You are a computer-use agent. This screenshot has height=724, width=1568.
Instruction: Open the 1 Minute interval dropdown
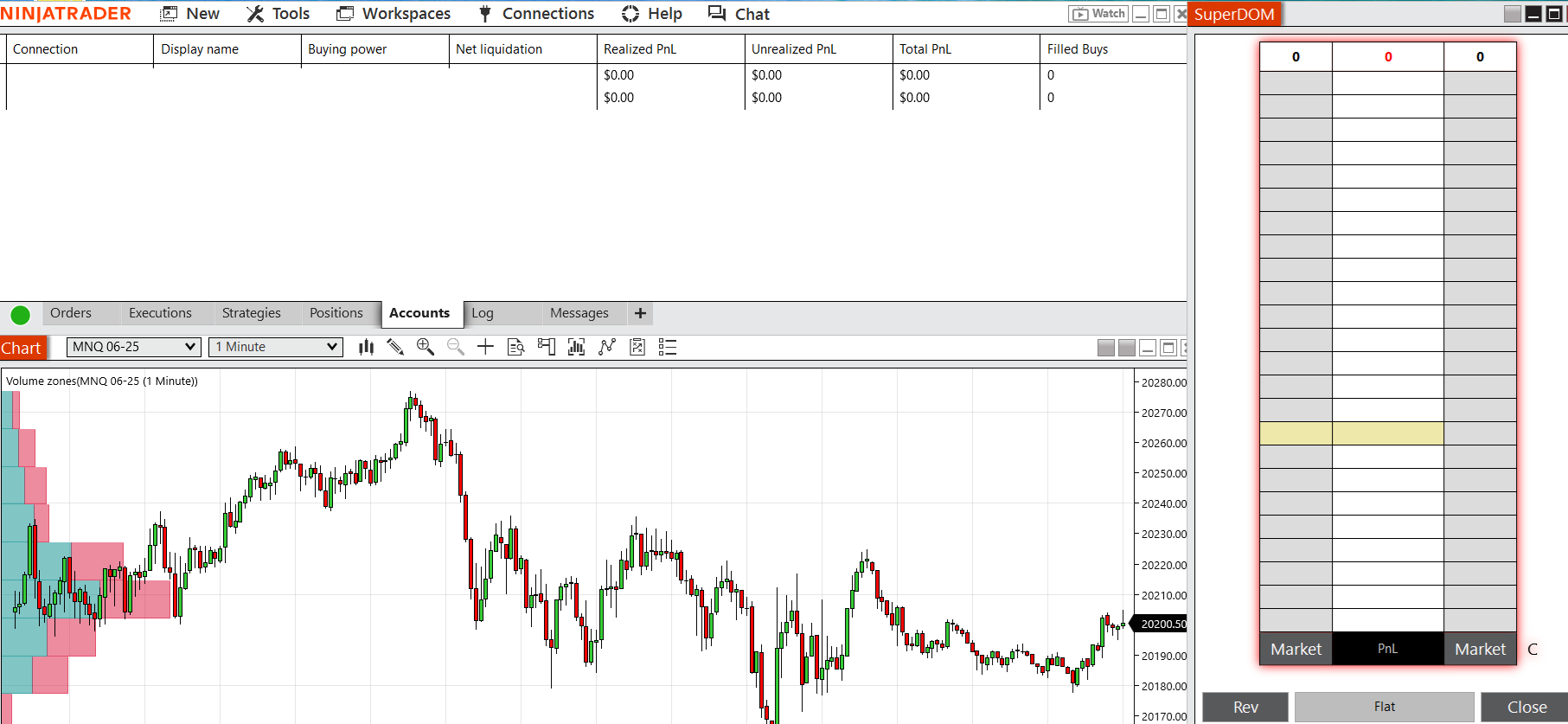click(276, 347)
